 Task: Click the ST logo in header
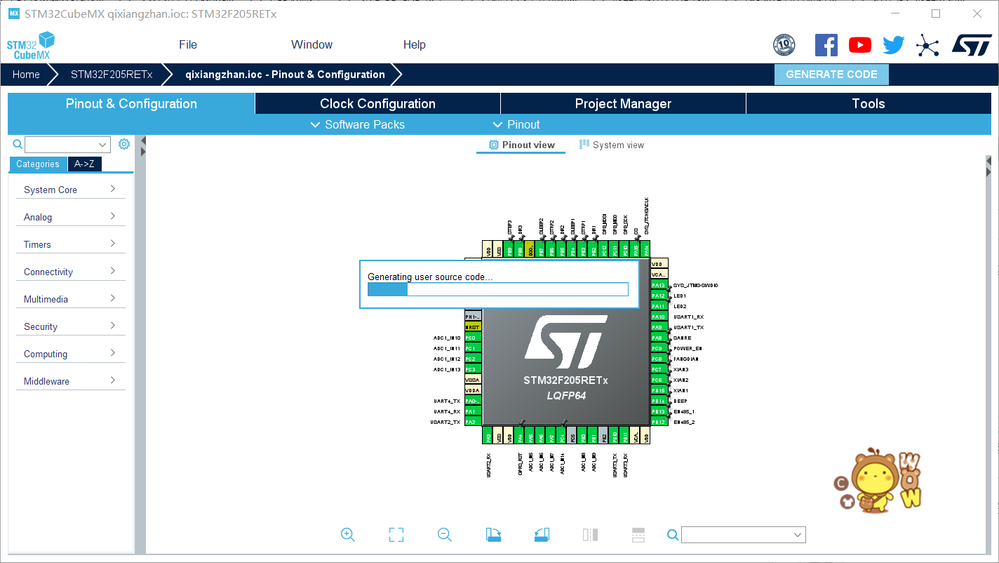coord(972,45)
